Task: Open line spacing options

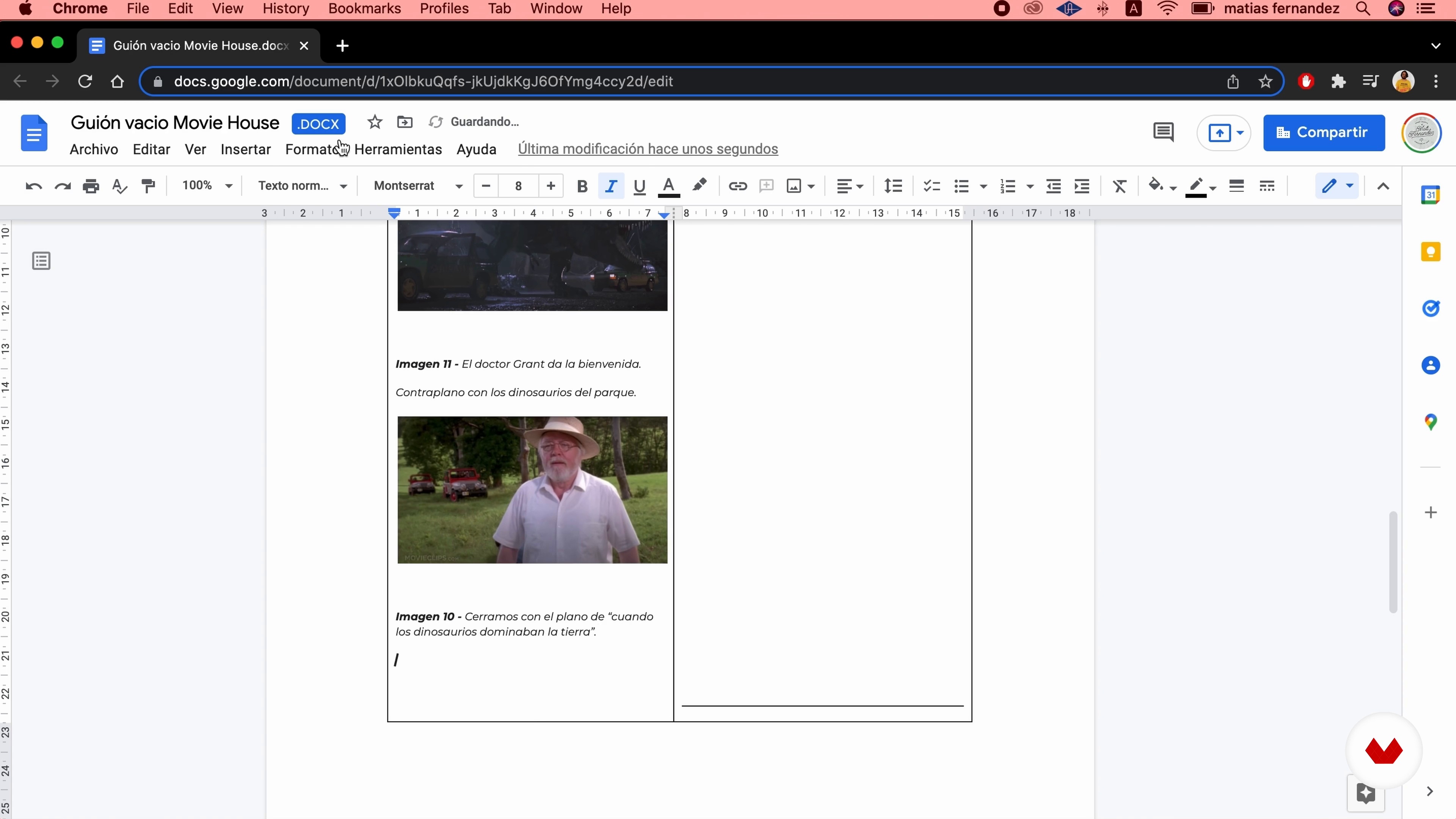Action: [893, 186]
